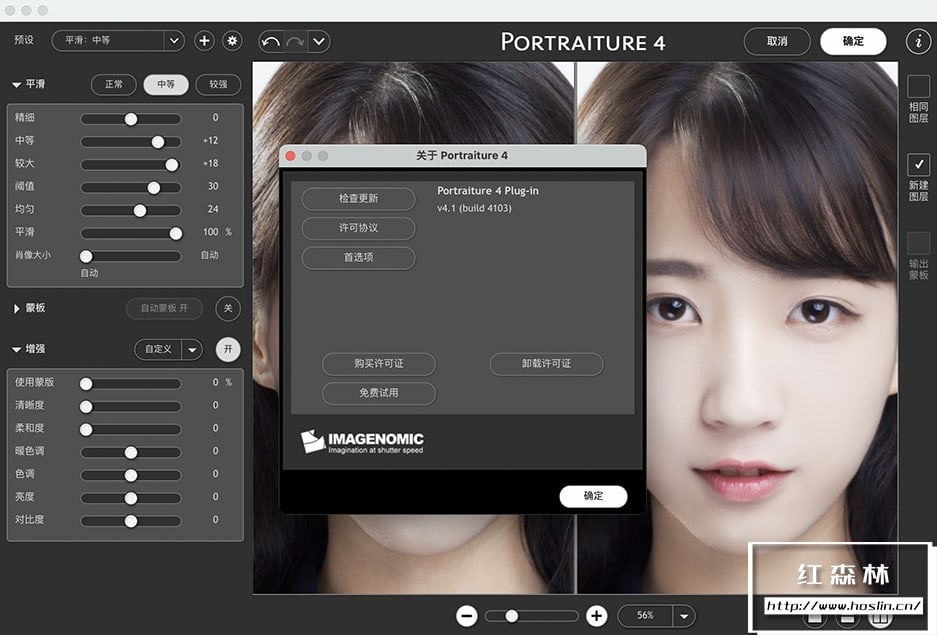The image size is (937, 635).
Task: Click the add preset plus icon
Action: (204, 41)
